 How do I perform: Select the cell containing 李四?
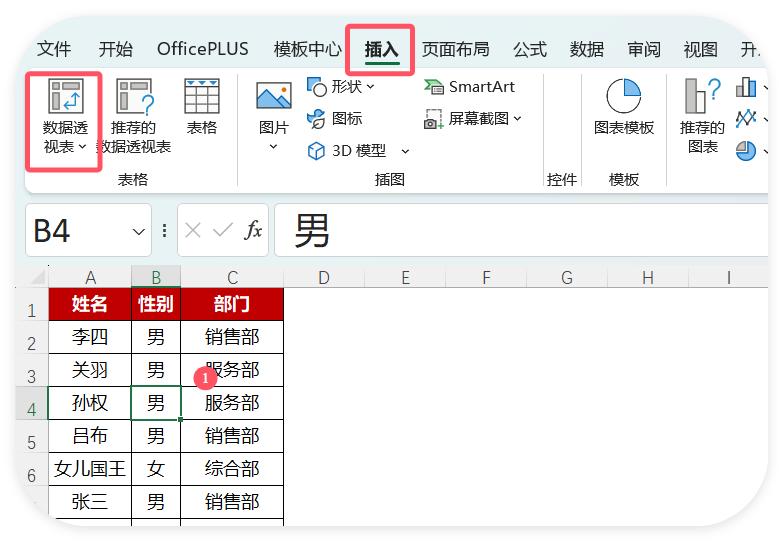click(x=90, y=337)
